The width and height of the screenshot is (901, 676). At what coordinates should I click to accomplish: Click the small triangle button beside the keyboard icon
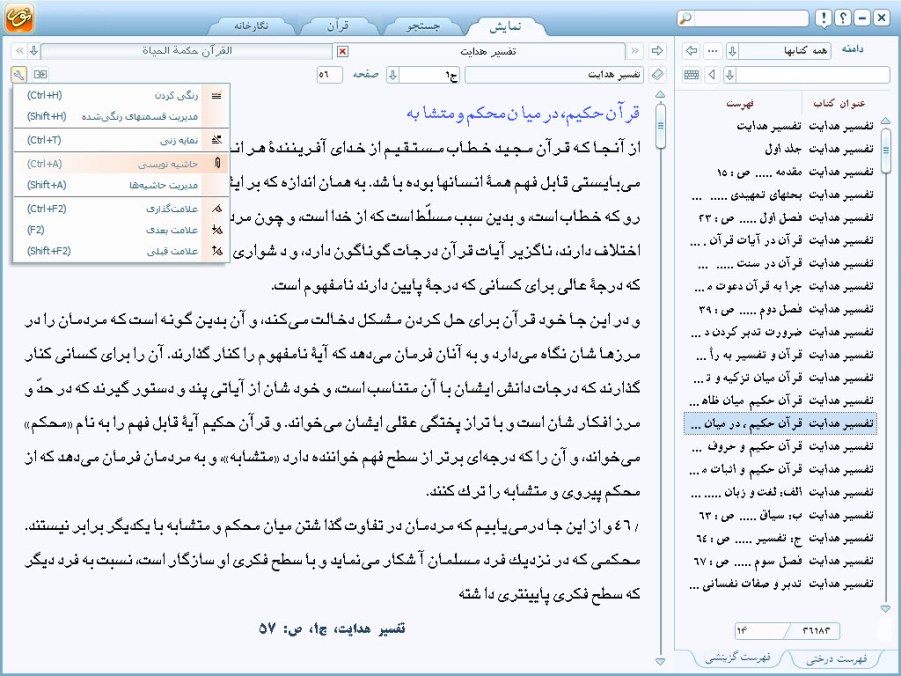(x=713, y=75)
